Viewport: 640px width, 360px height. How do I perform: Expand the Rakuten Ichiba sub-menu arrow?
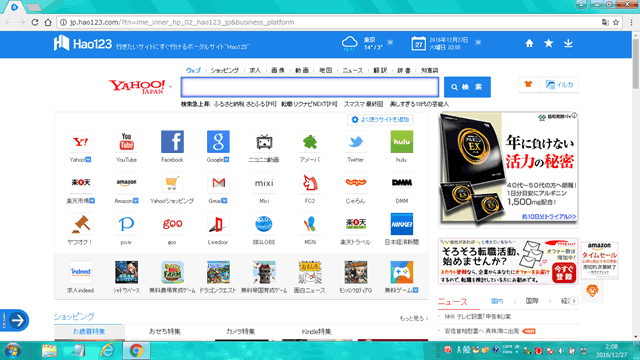(92, 201)
